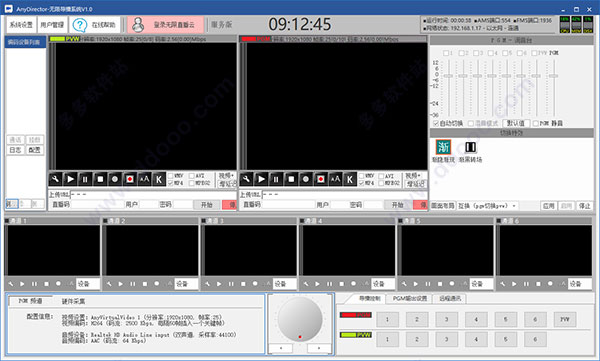Click the PVW K keying icon
This screenshot has width=600, height=361.
point(159,179)
